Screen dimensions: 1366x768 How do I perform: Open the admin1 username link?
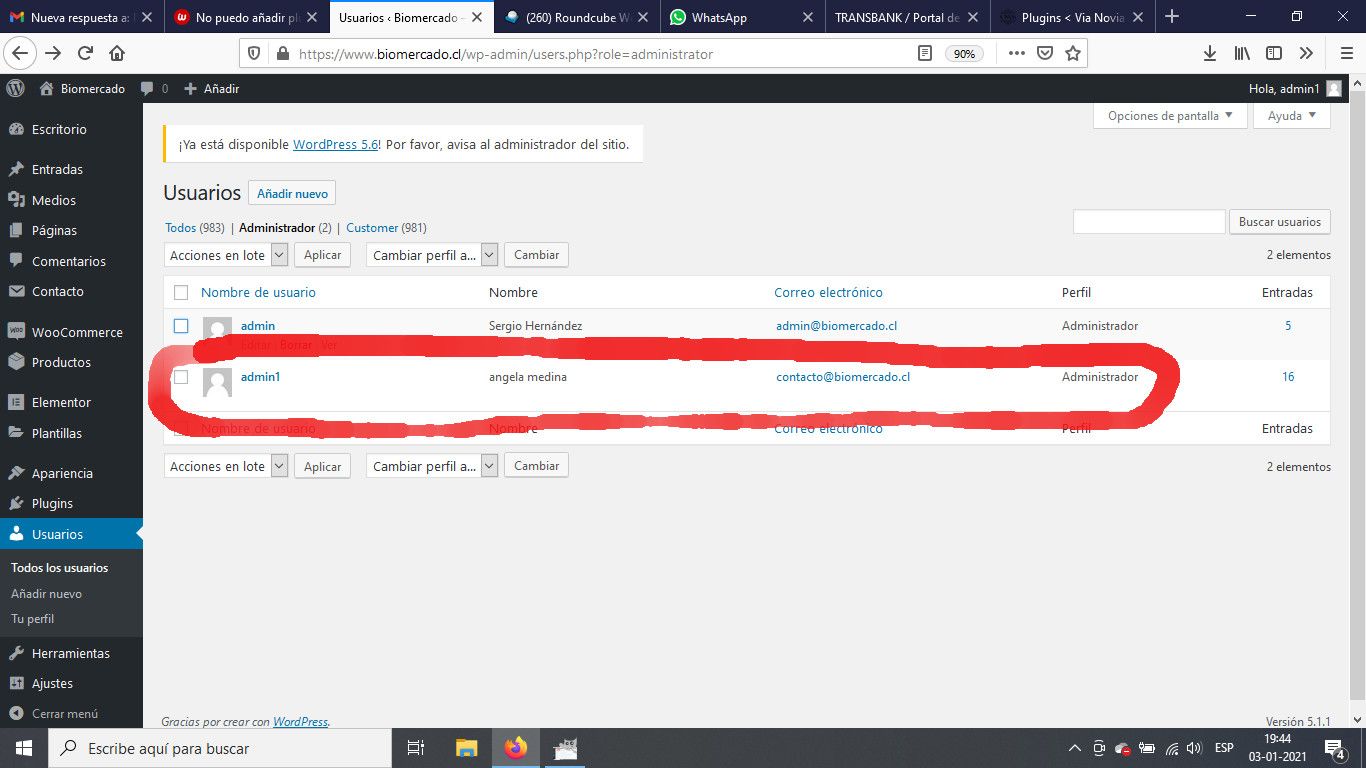coord(260,377)
